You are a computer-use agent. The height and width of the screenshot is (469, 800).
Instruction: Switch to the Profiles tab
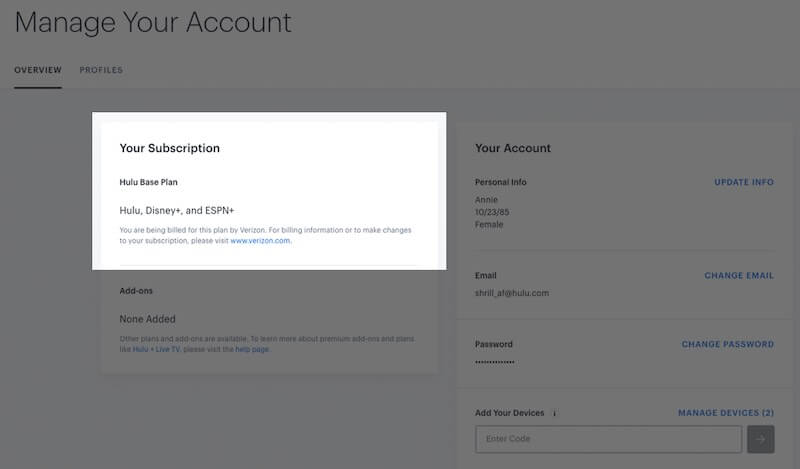[101, 70]
